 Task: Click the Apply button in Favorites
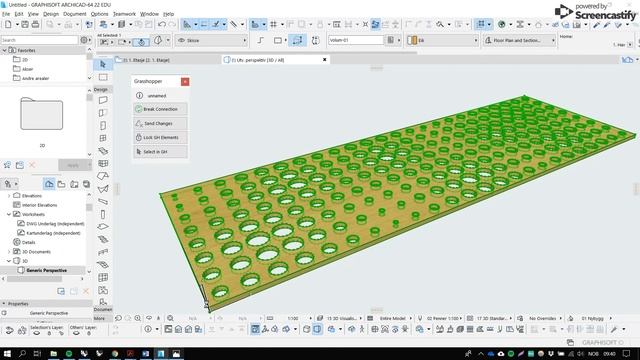(73, 165)
